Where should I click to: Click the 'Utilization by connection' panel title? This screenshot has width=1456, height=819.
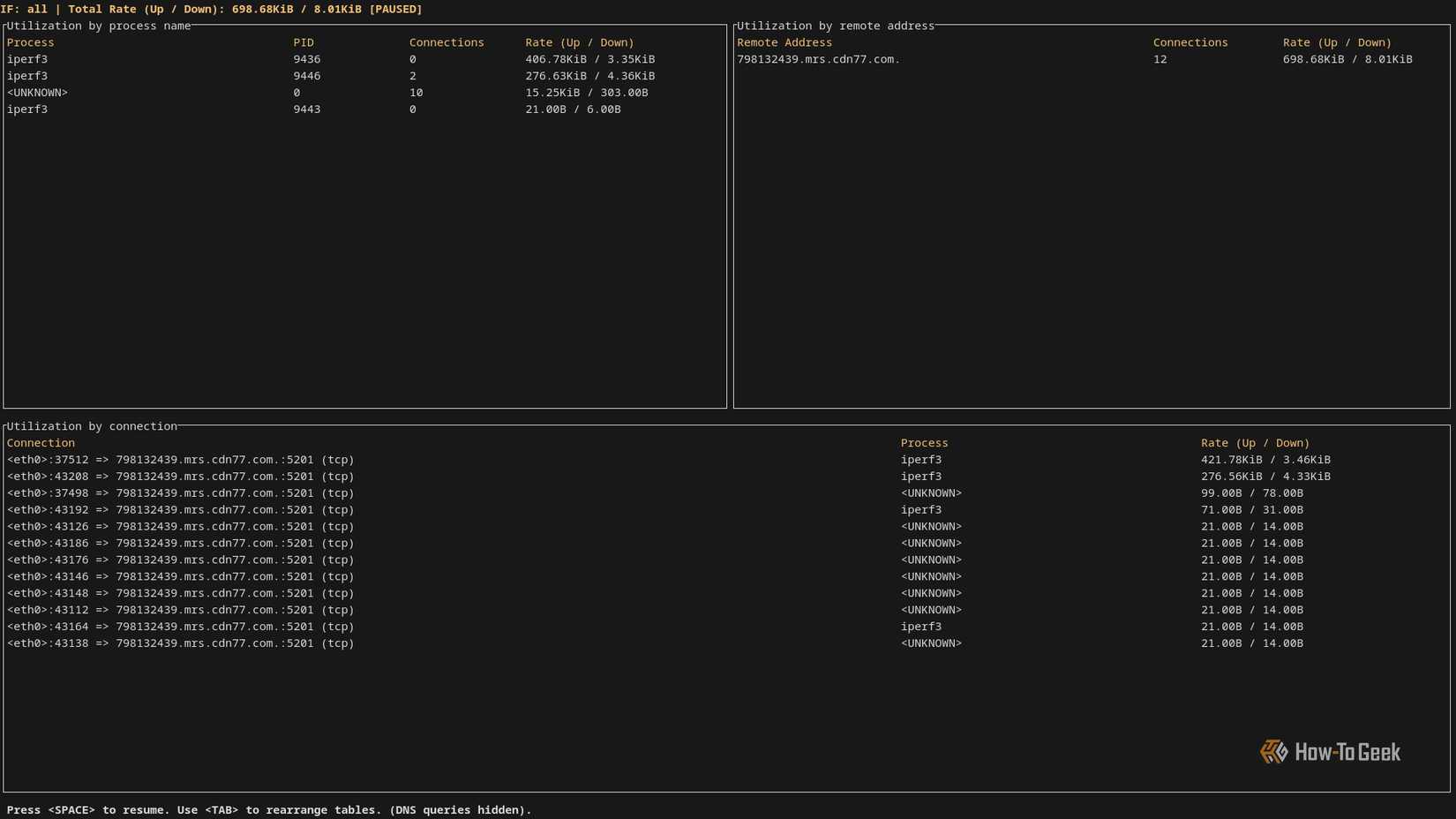92,426
